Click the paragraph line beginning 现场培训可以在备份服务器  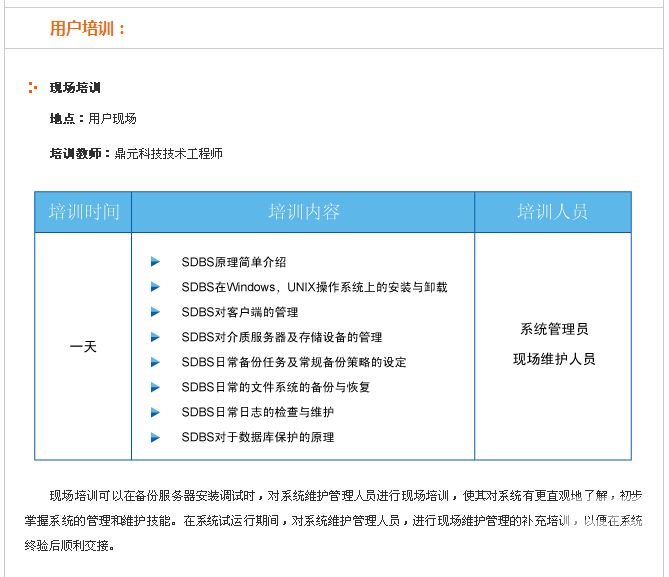coord(346,496)
